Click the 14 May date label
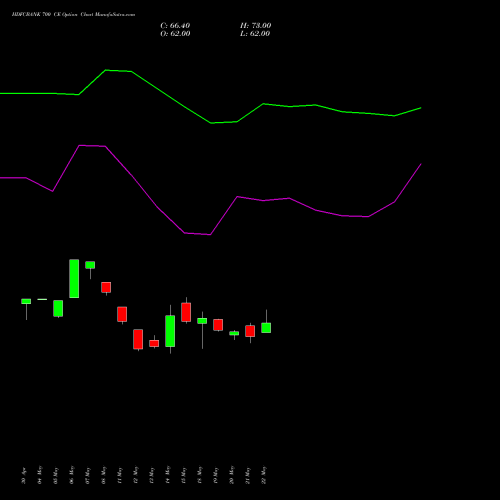This screenshot has height=500, width=500. pyautogui.click(x=168, y=476)
